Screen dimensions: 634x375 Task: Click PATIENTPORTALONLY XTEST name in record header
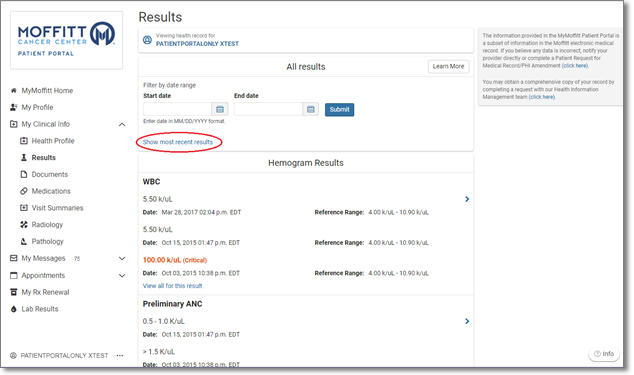197,44
